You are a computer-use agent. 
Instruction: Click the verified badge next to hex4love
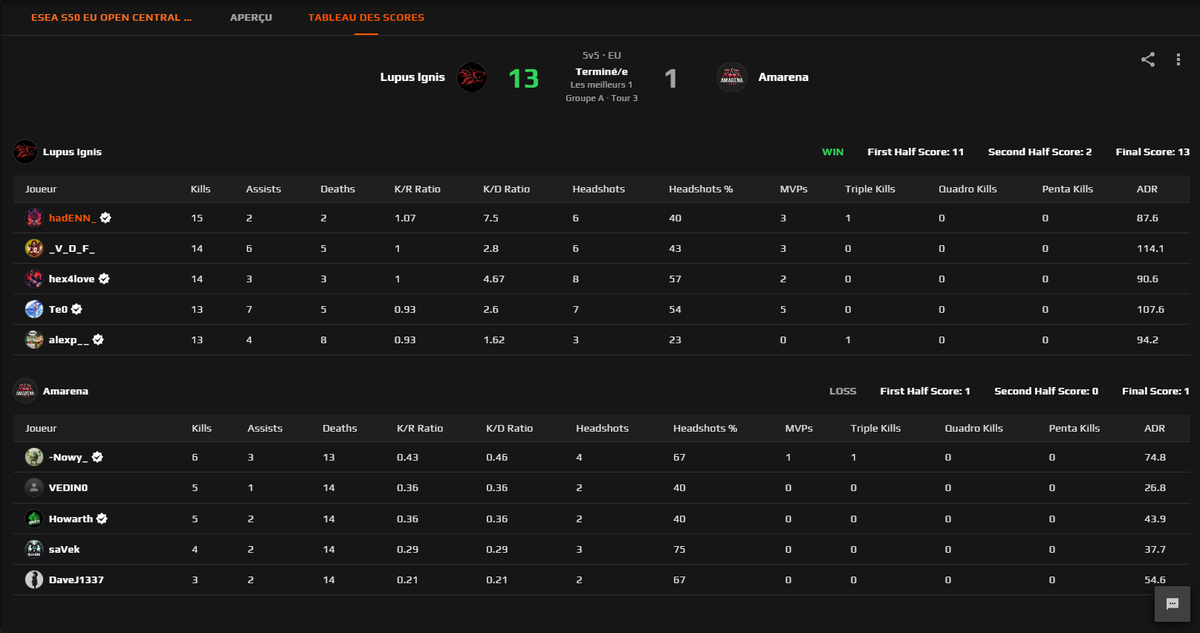(104, 279)
